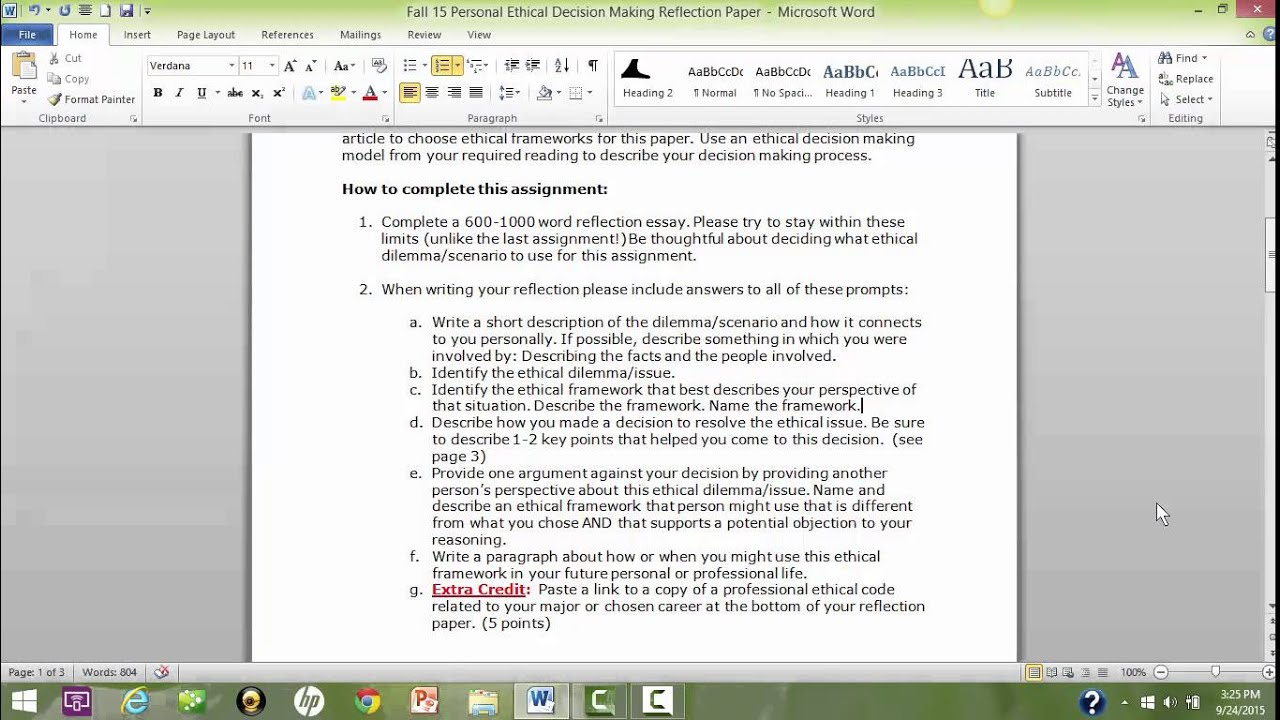The image size is (1280, 720).
Task: Click the Find button
Action: click(x=1184, y=58)
